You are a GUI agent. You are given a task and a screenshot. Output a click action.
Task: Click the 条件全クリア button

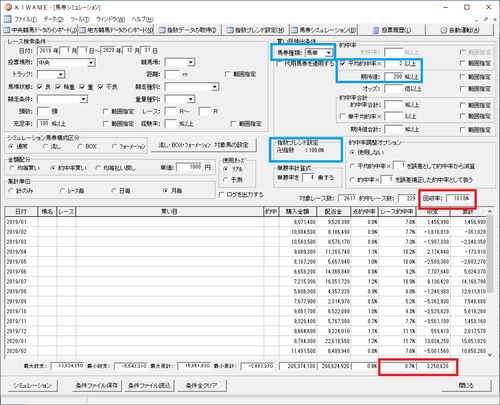click(x=201, y=385)
